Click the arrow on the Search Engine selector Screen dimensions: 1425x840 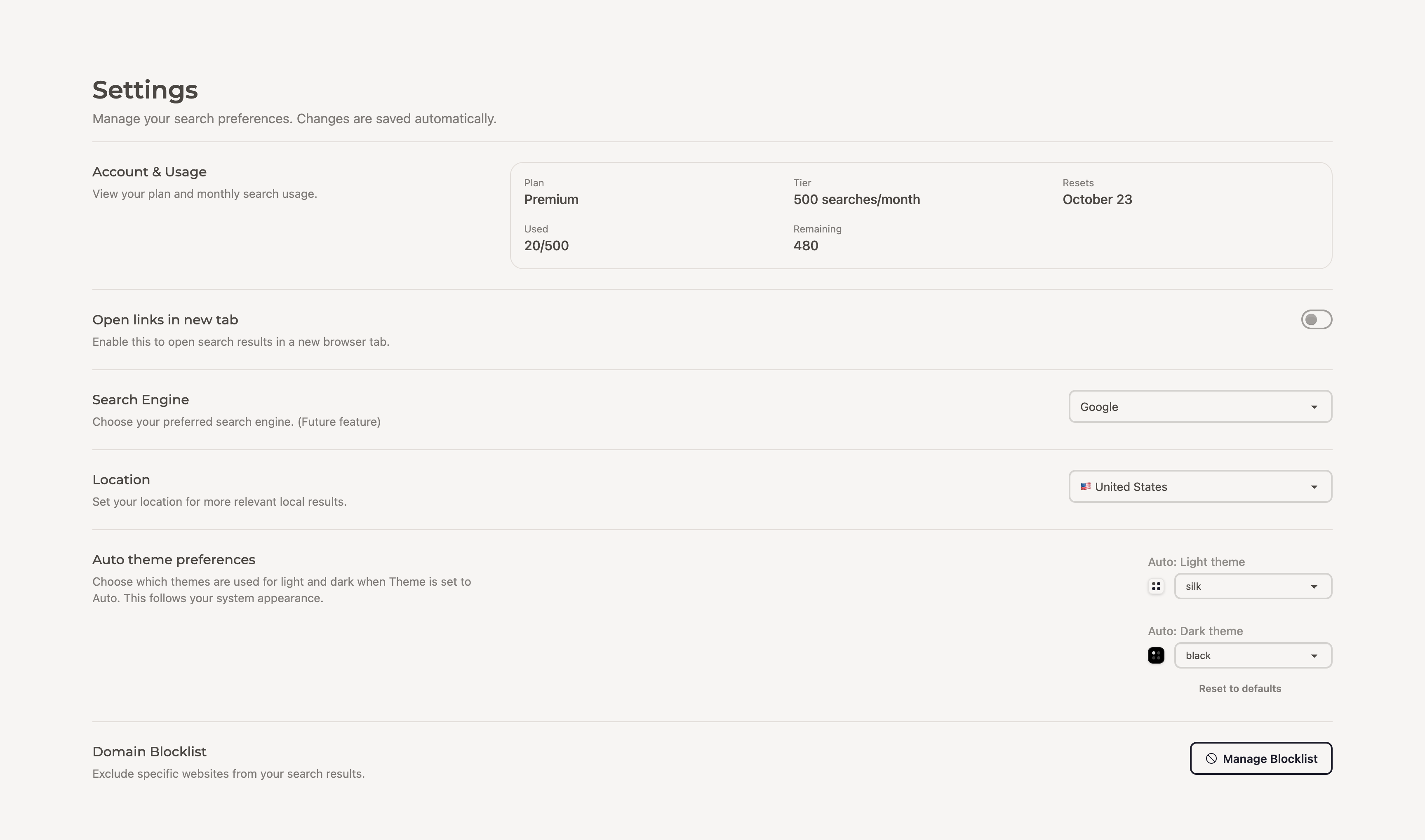click(x=1314, y=408)
